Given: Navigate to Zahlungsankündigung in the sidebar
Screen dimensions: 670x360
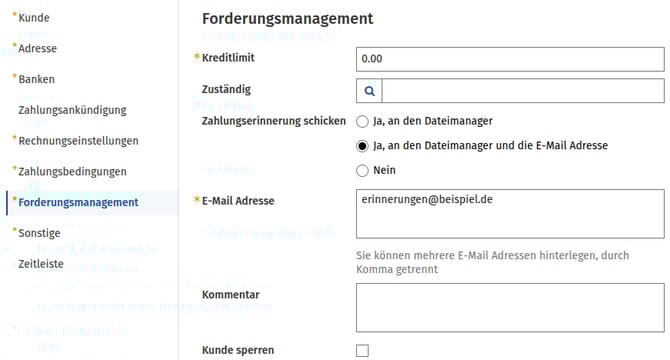Looking at the screenshot, I should pos(72,110).
